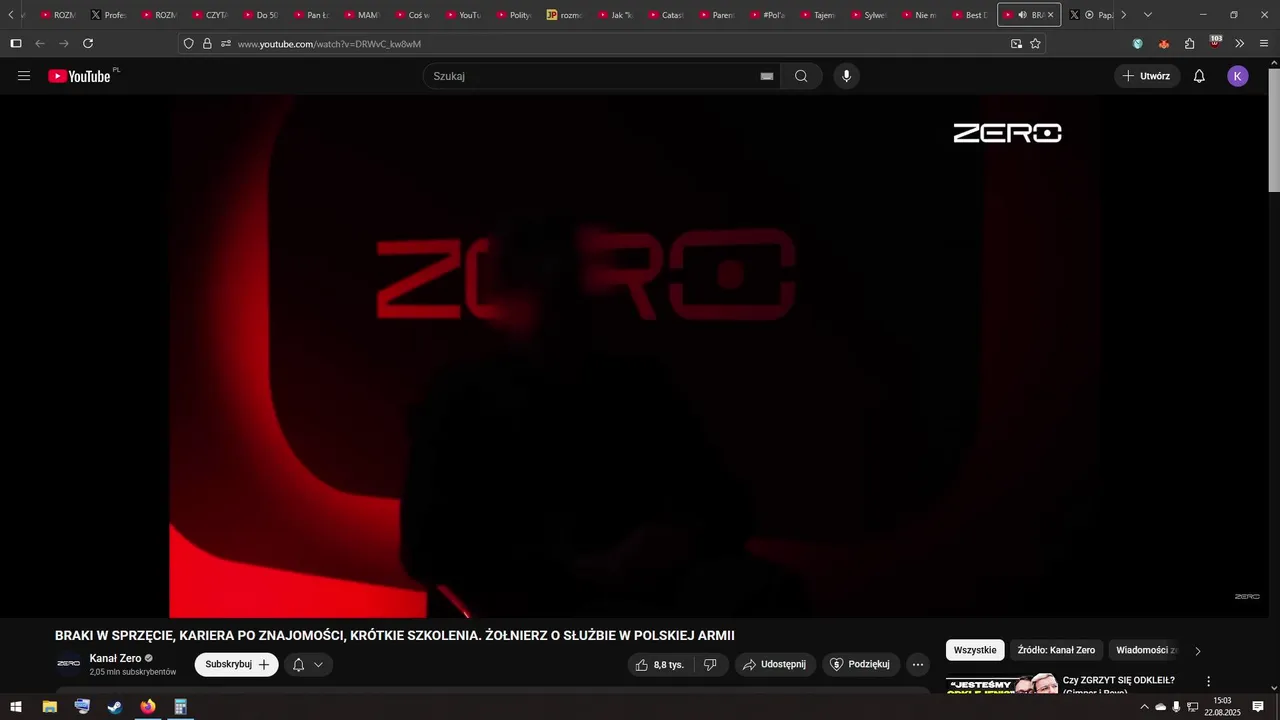Open the picture-in-picture icon in address bar
This screenshot has height=720, width=1280.
pos(1016,44)
